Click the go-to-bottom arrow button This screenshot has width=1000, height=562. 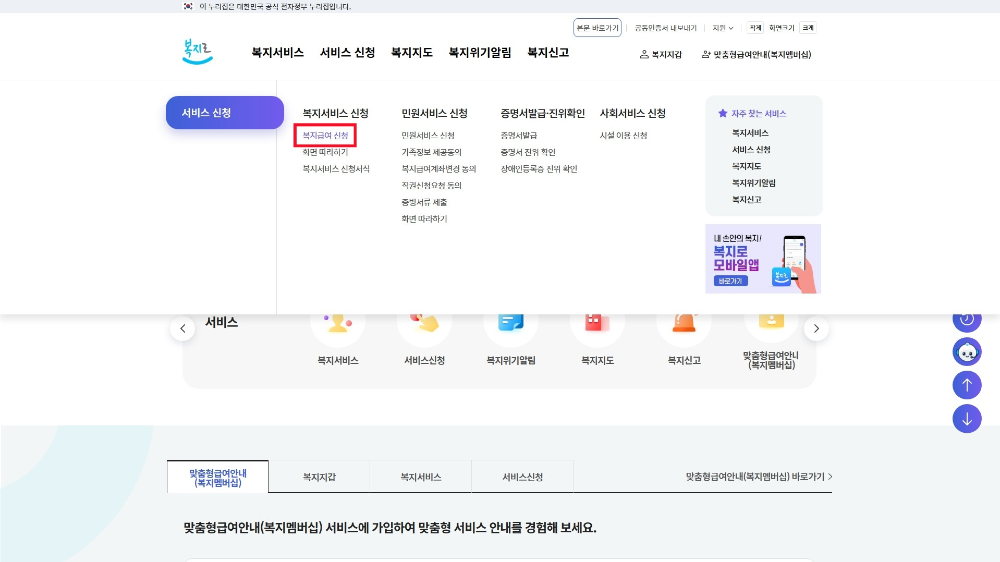click(x=967, y=419)
